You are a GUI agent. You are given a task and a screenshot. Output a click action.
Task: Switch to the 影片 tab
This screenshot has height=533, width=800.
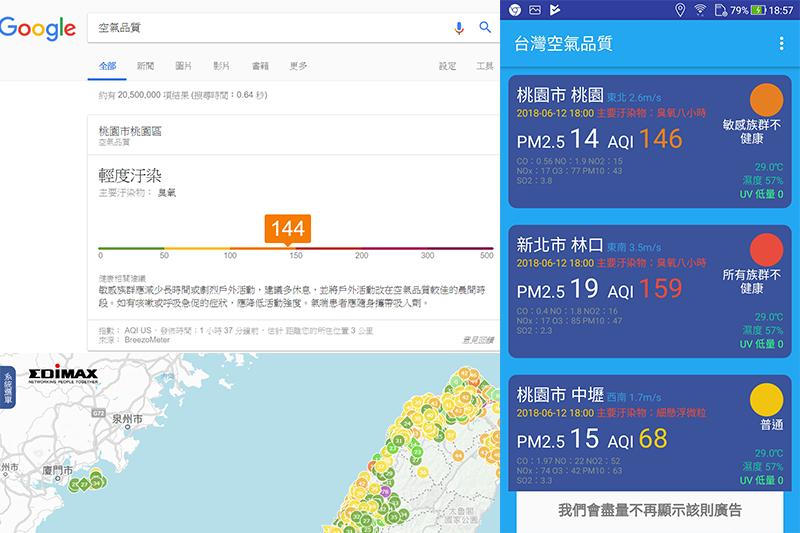click(221, 66)
